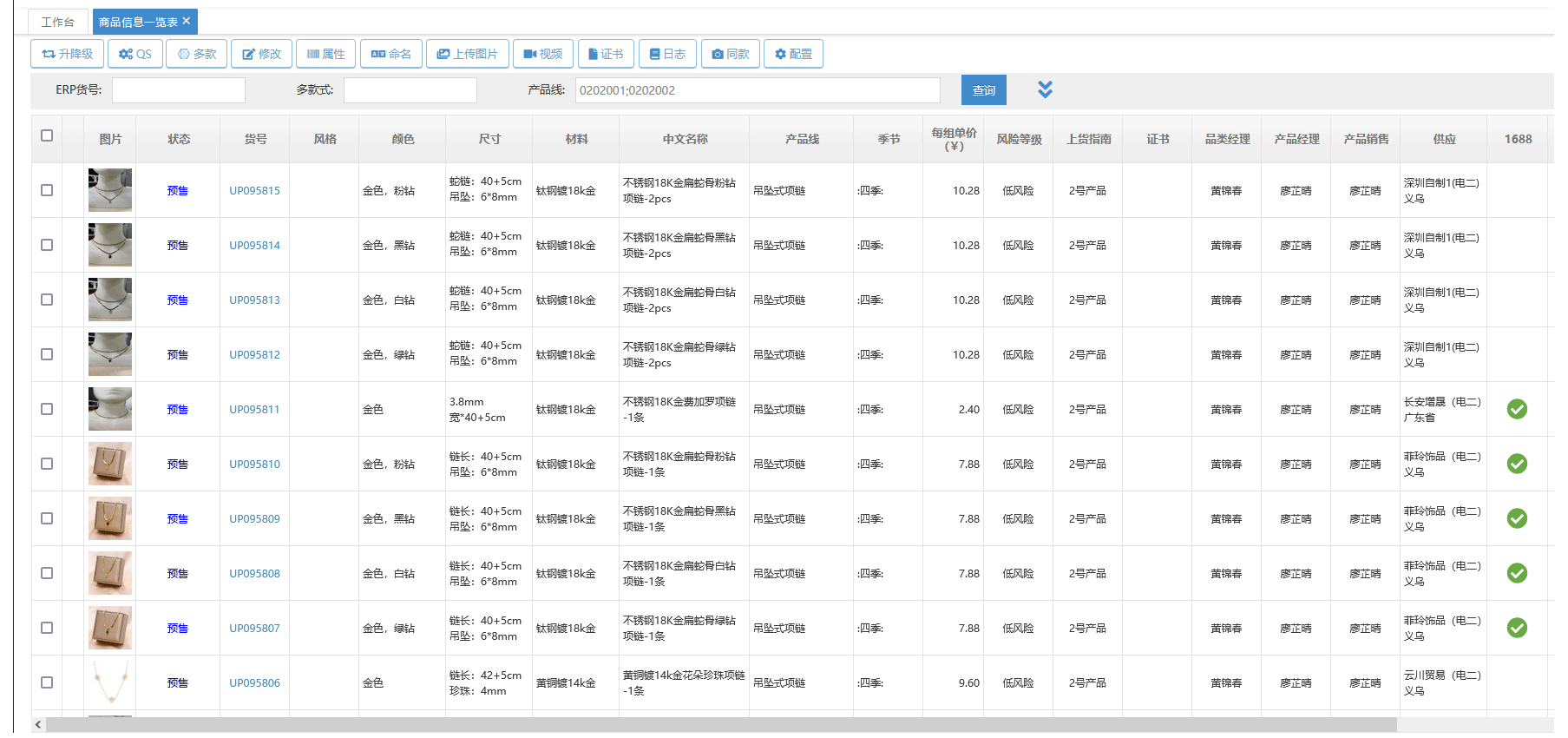Click the 证书 certificate button
Viewport: 1568px width, 738px height.
click(x=606, y=54)
